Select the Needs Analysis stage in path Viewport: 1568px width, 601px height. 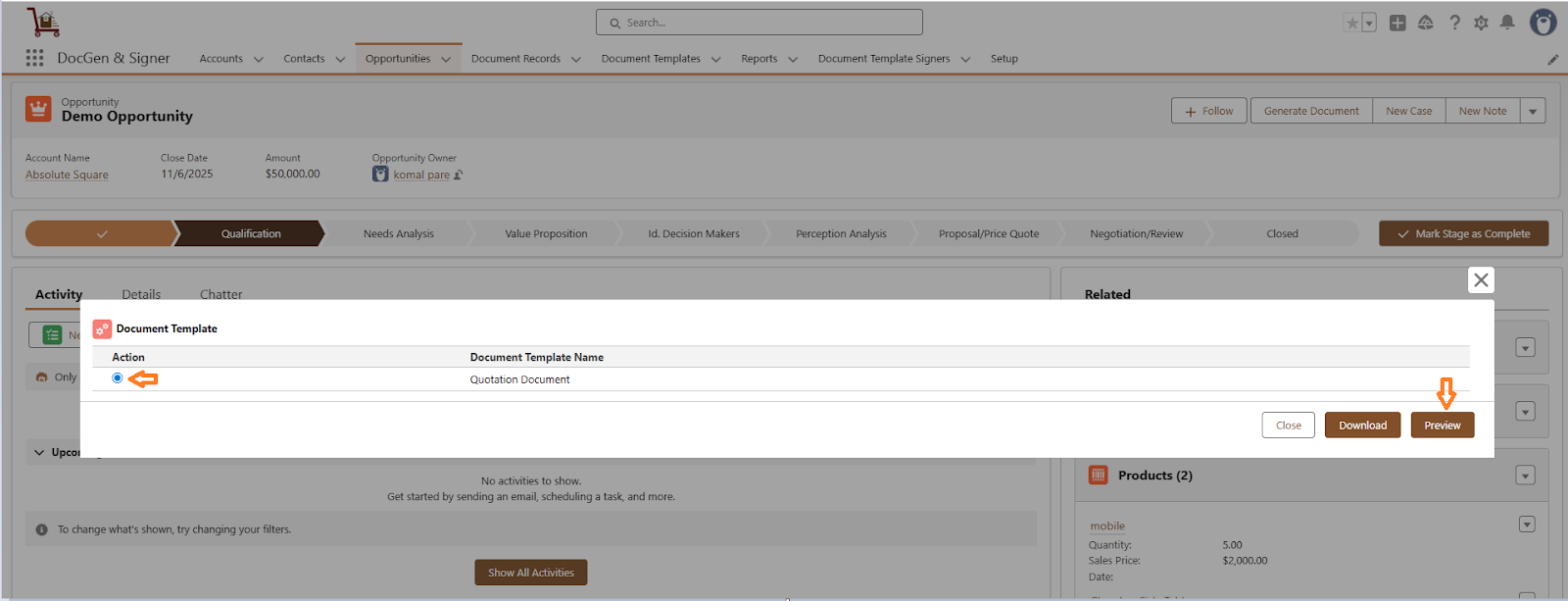pos(398,233)
